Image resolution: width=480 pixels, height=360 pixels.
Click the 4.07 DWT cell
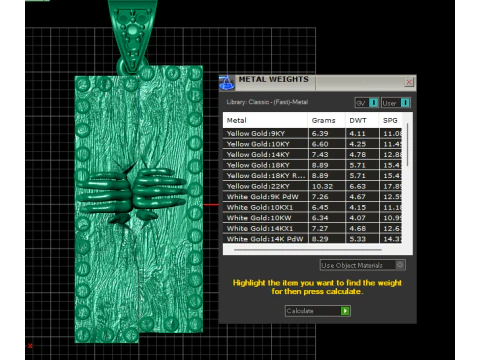[362, 218]
